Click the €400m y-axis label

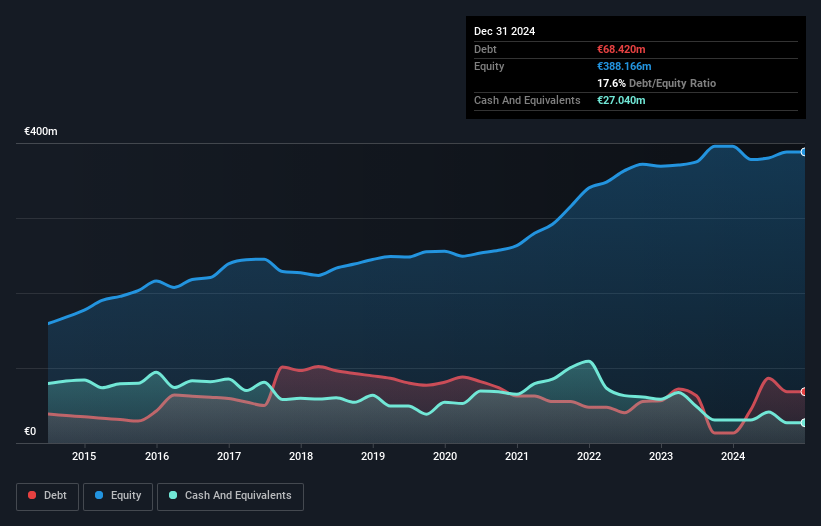click(x=41, y=131)
